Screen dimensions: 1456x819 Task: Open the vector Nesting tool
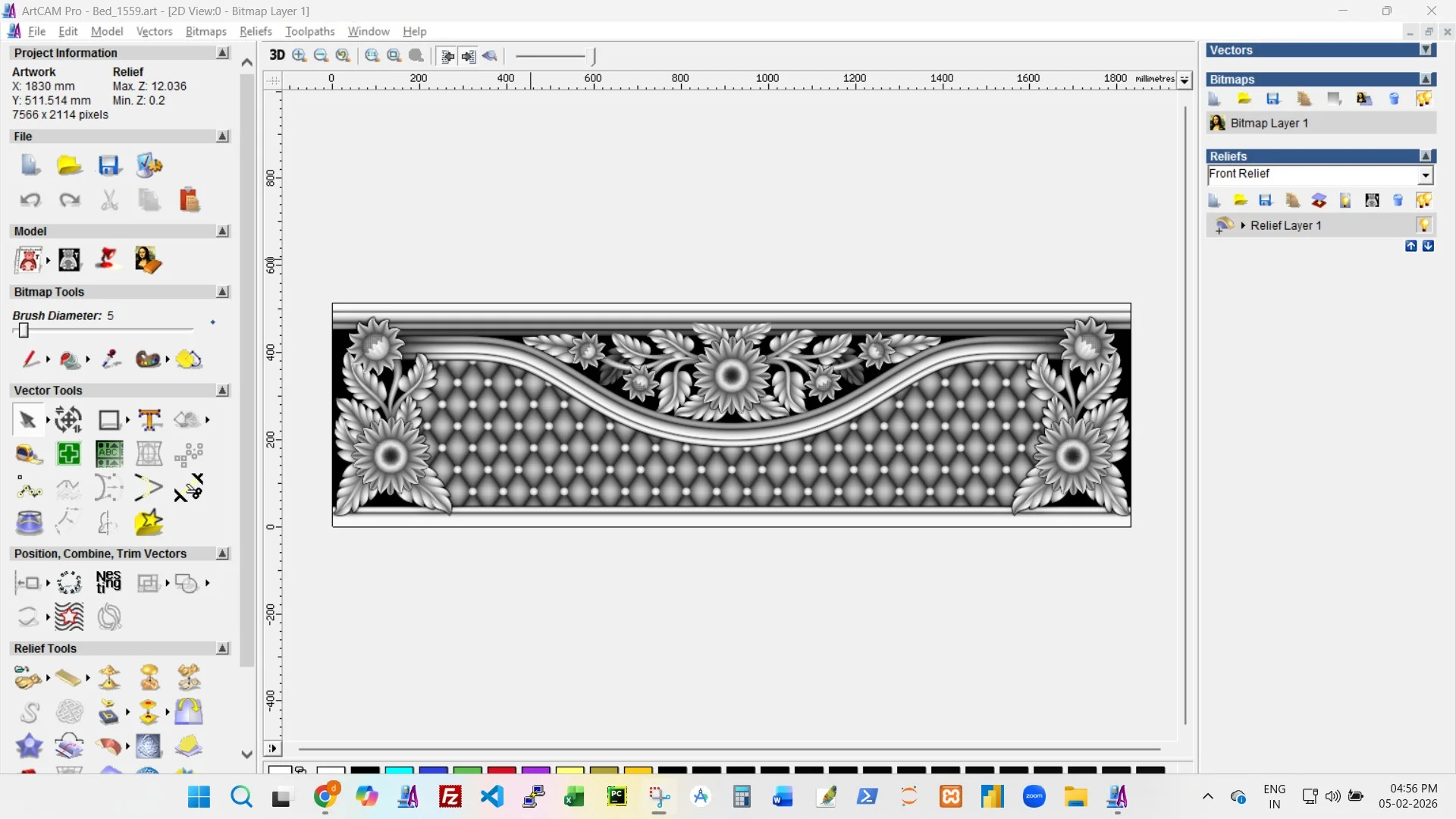108,582
